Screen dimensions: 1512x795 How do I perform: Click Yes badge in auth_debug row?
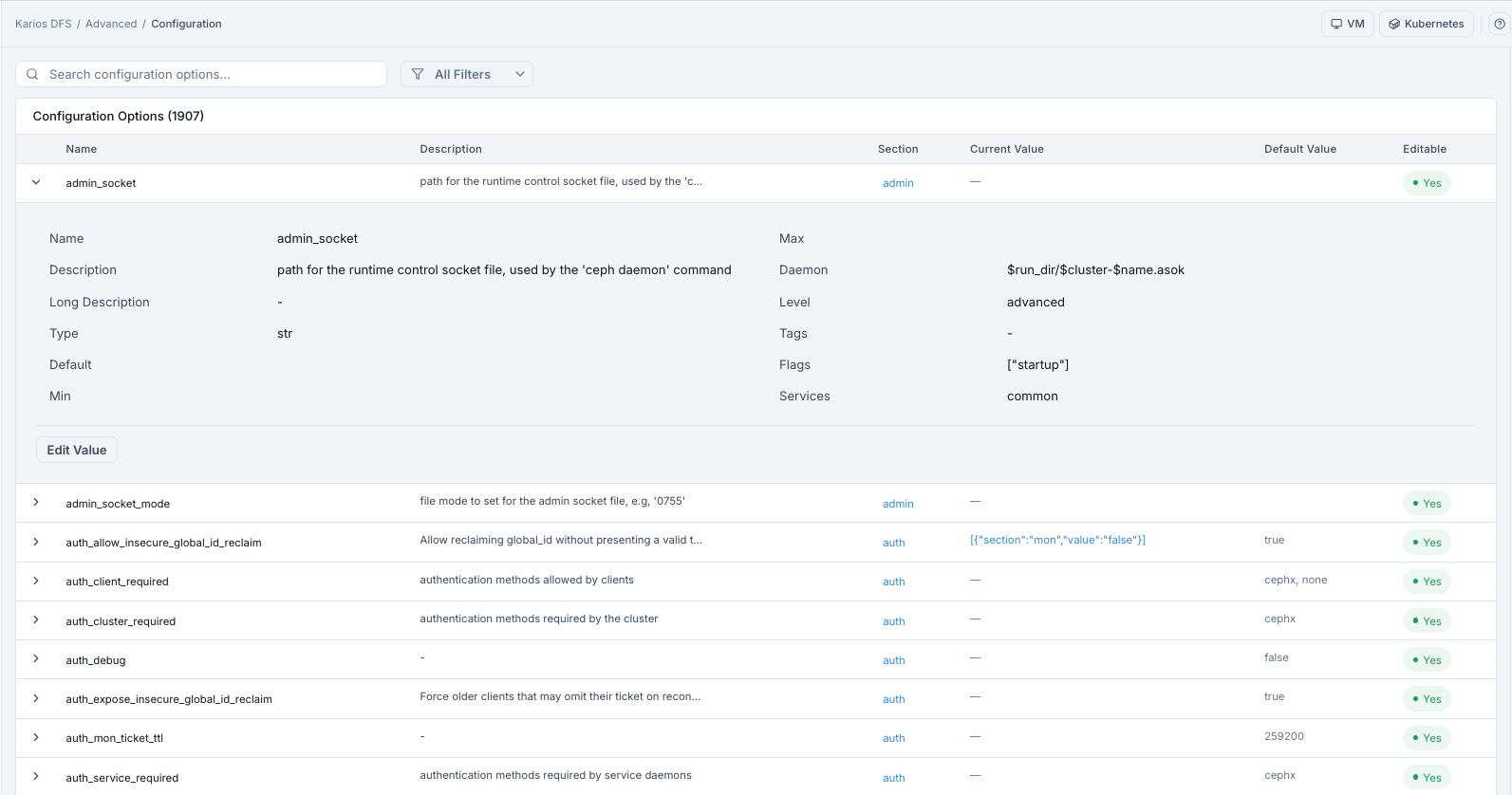(x=1427, y=660)
